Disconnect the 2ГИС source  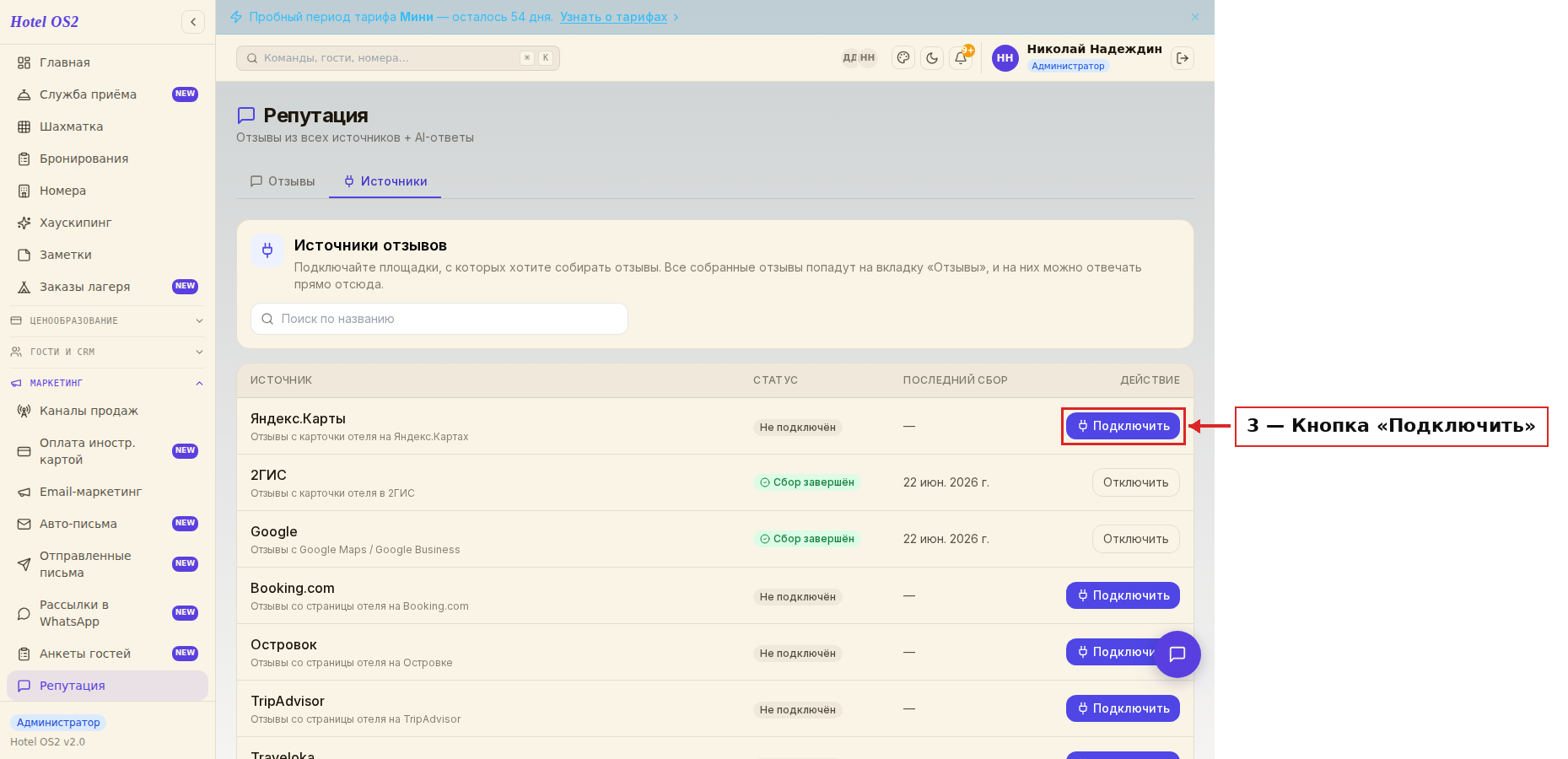[1135, 482]
